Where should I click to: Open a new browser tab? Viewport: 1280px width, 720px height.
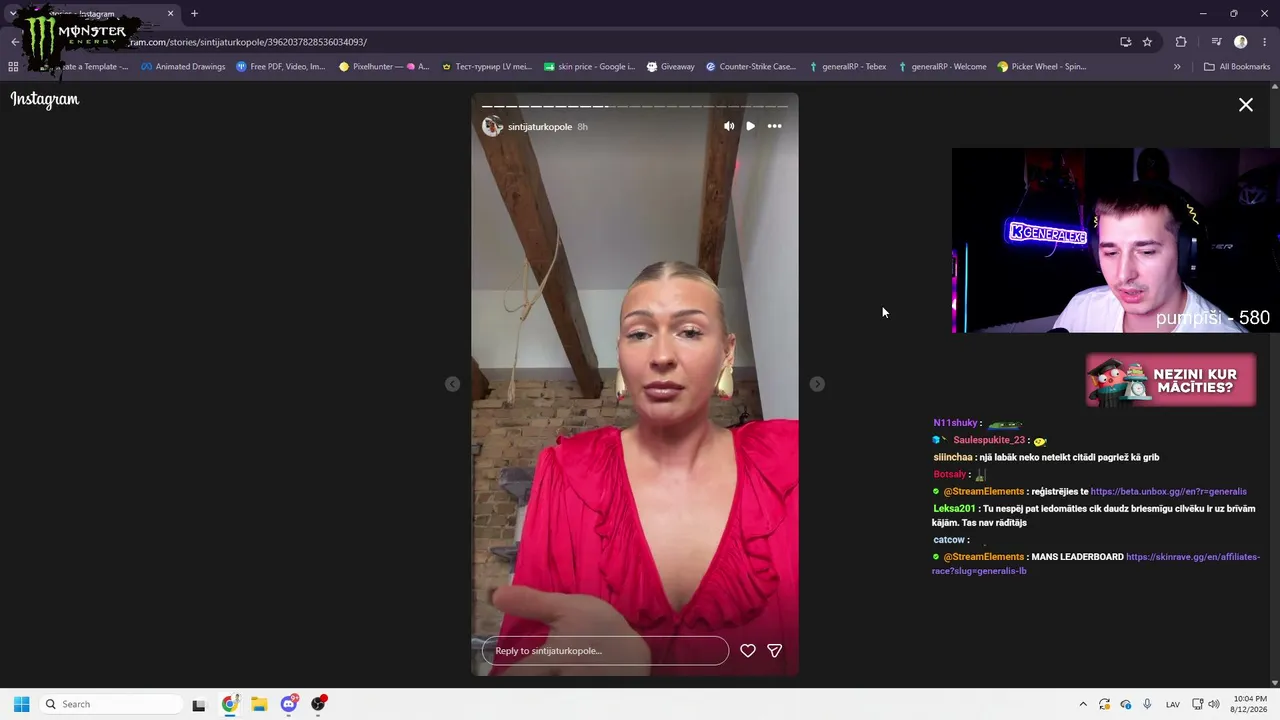(194, 14)
